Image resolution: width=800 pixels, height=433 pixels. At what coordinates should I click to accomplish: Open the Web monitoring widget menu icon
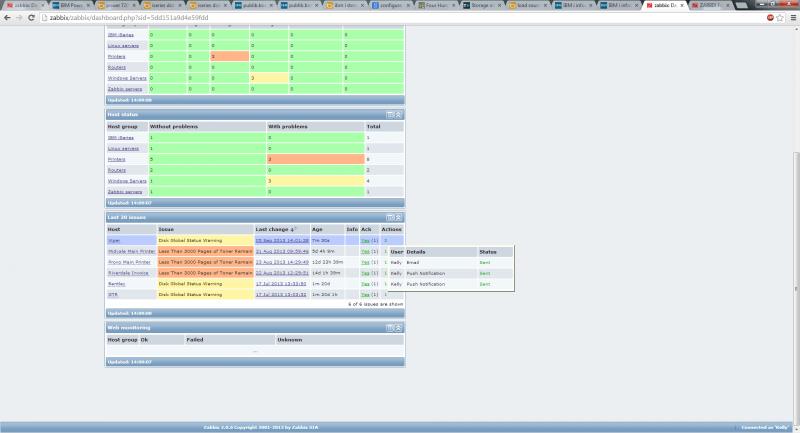[390, 327]
